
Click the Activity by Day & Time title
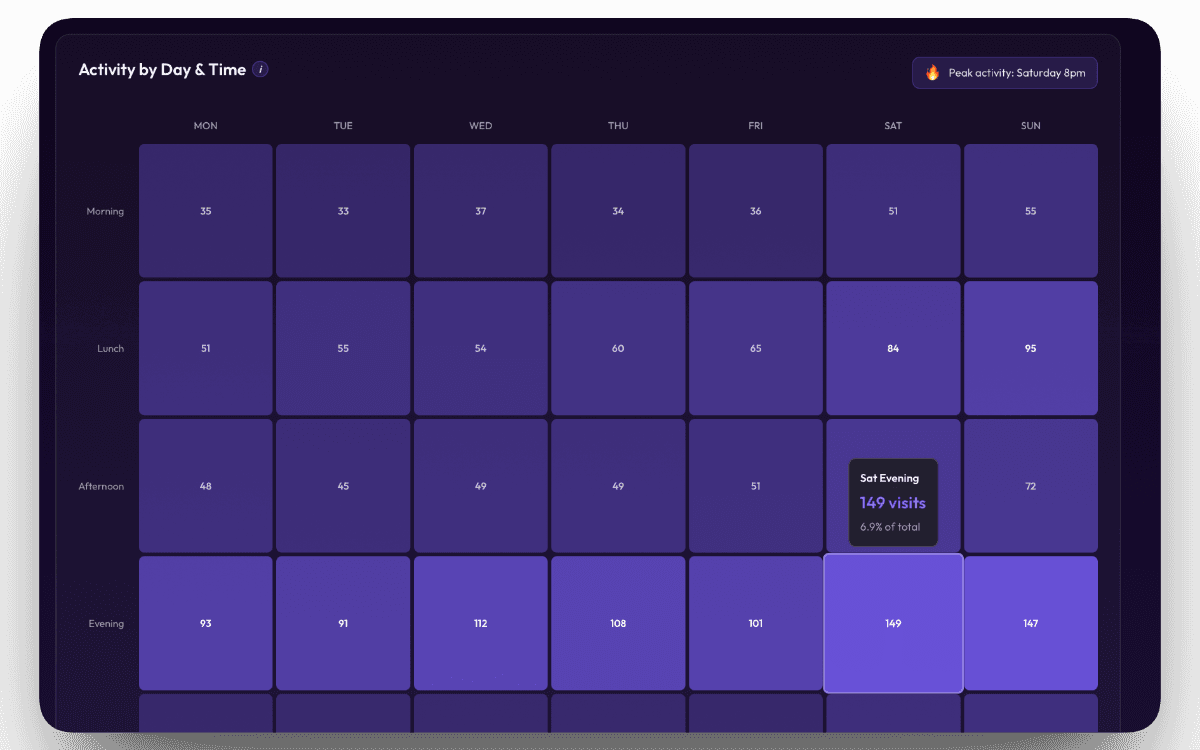coord(162,69)
